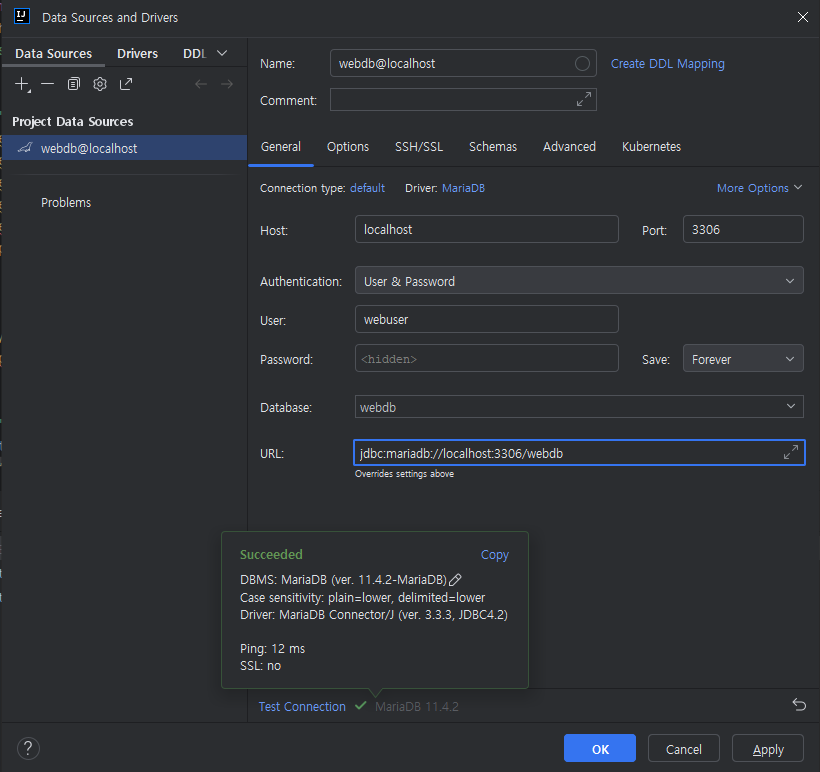Click the MariaDB driver link
The height and width of the screenshot is (772, 820).
(x=463, y=188)
